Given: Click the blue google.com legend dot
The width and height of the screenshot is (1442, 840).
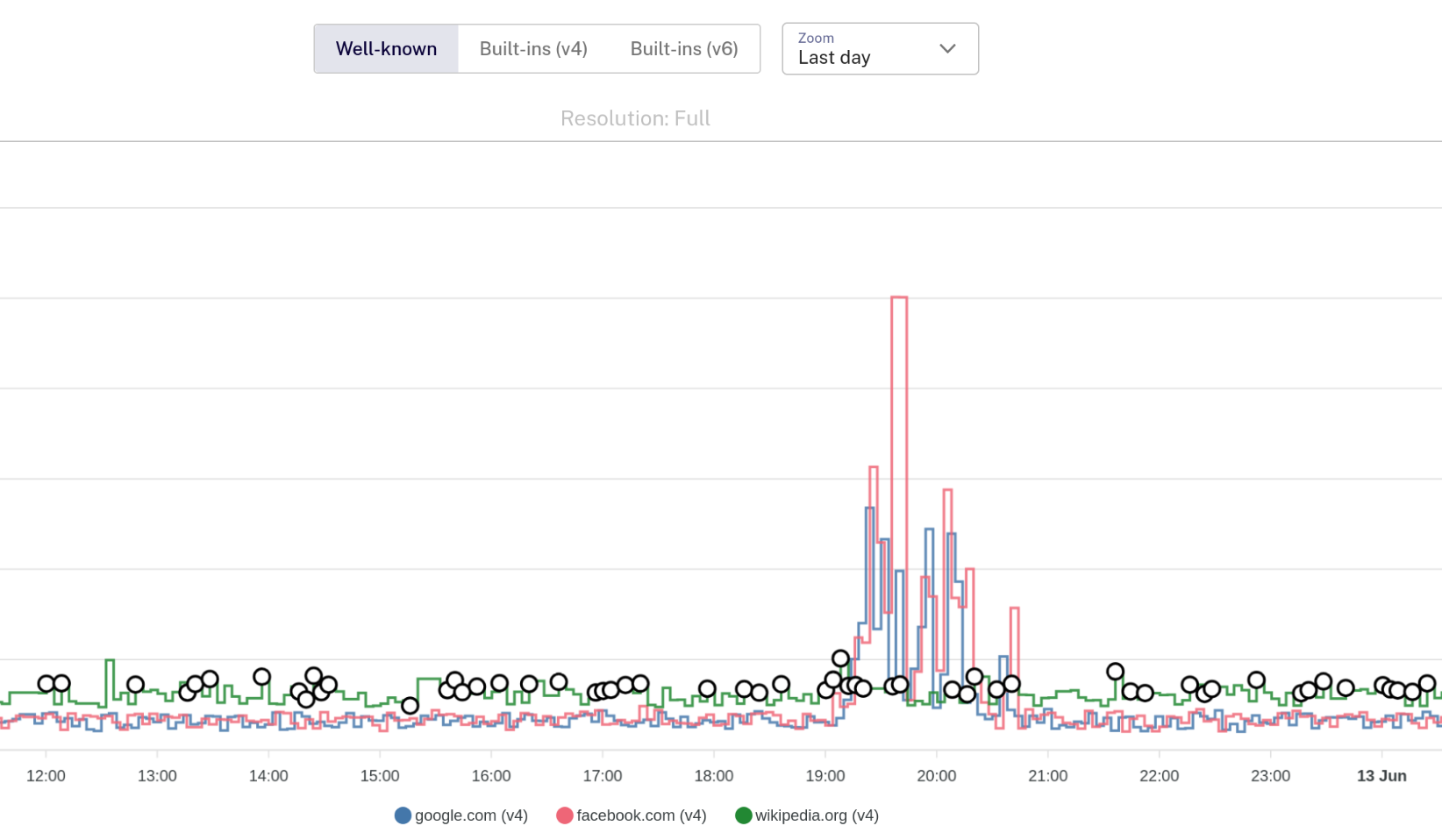Looking at the screenshot, I should tap(403, 815).
